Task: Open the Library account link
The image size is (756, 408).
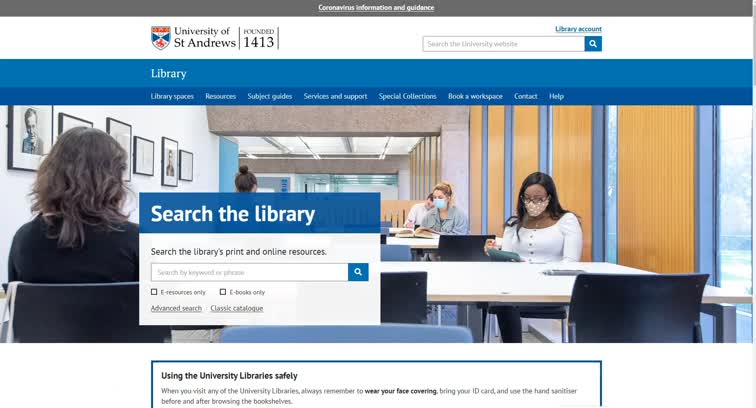Action: 578,29
